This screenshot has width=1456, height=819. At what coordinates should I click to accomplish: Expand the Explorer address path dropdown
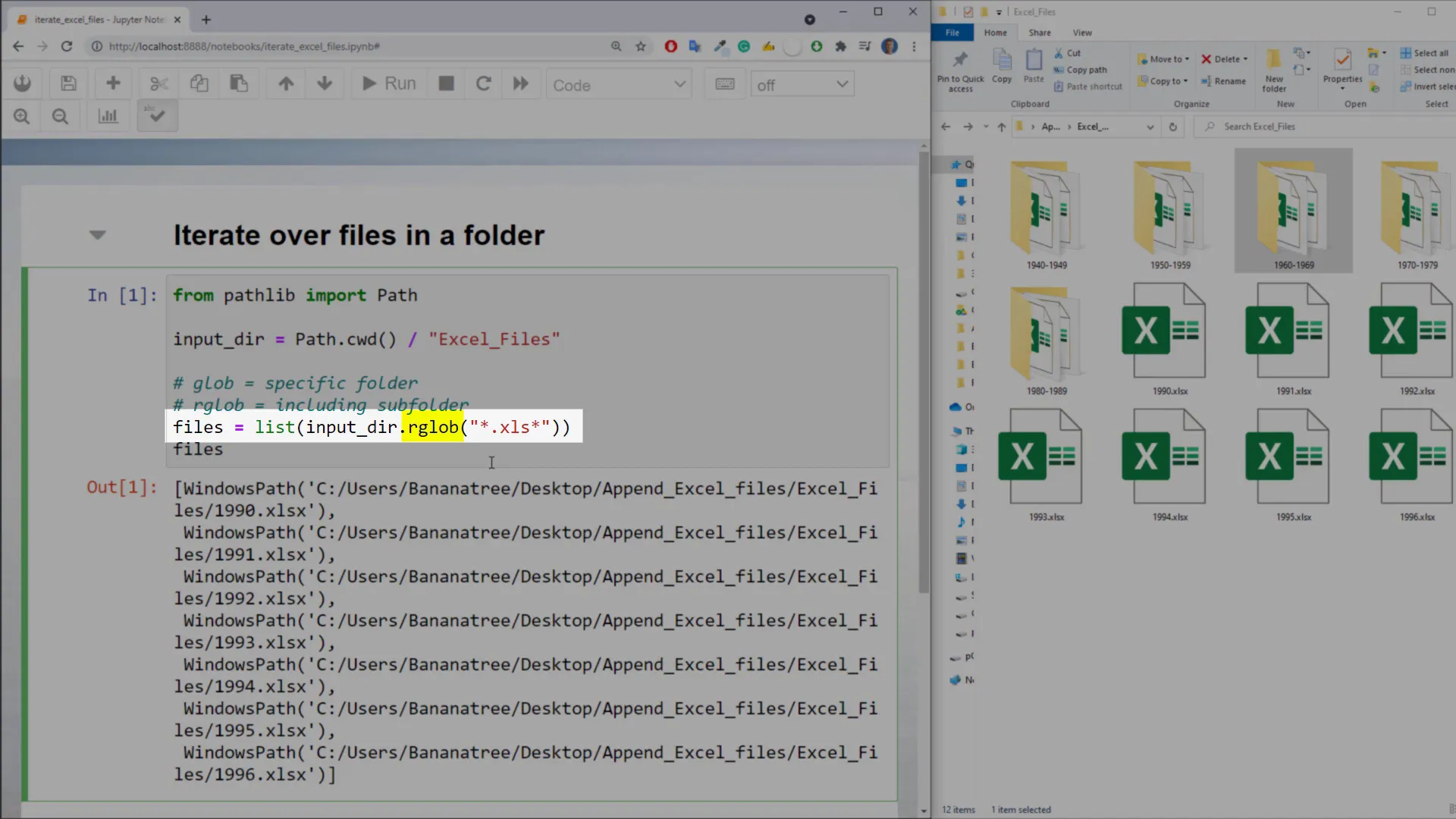[x=1150, y=127]
